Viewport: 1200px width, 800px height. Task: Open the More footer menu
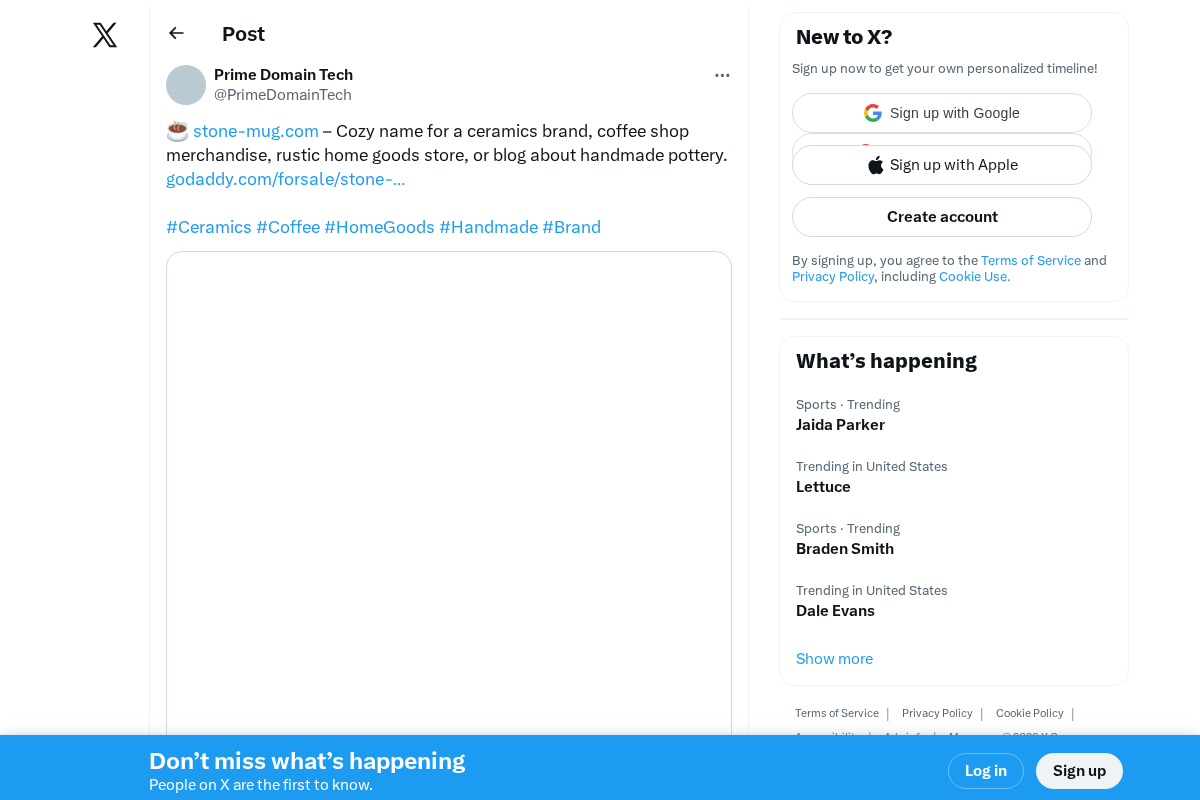(966, 737)
